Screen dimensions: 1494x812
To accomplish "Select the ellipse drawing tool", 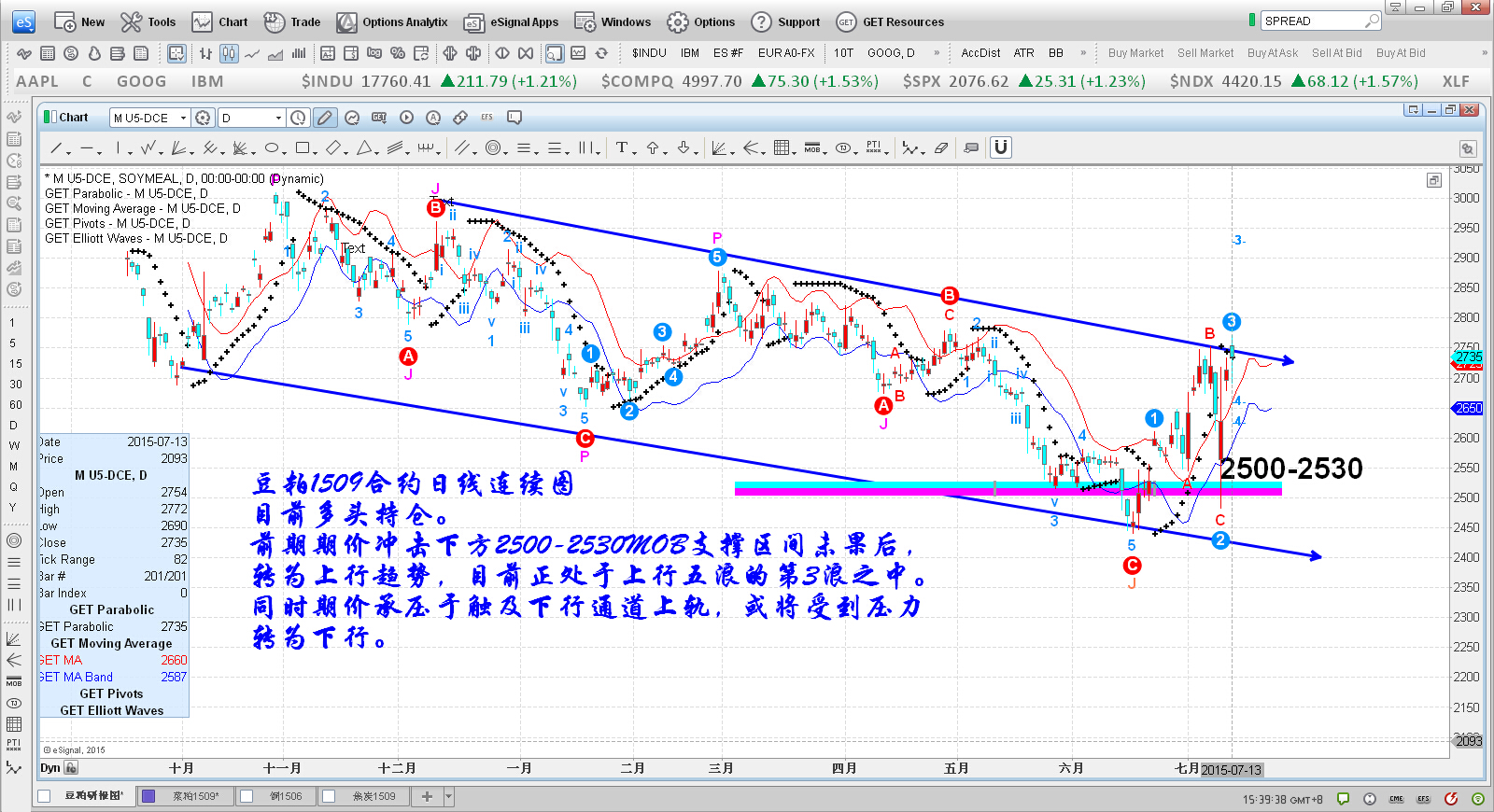I will click(271, 147).
